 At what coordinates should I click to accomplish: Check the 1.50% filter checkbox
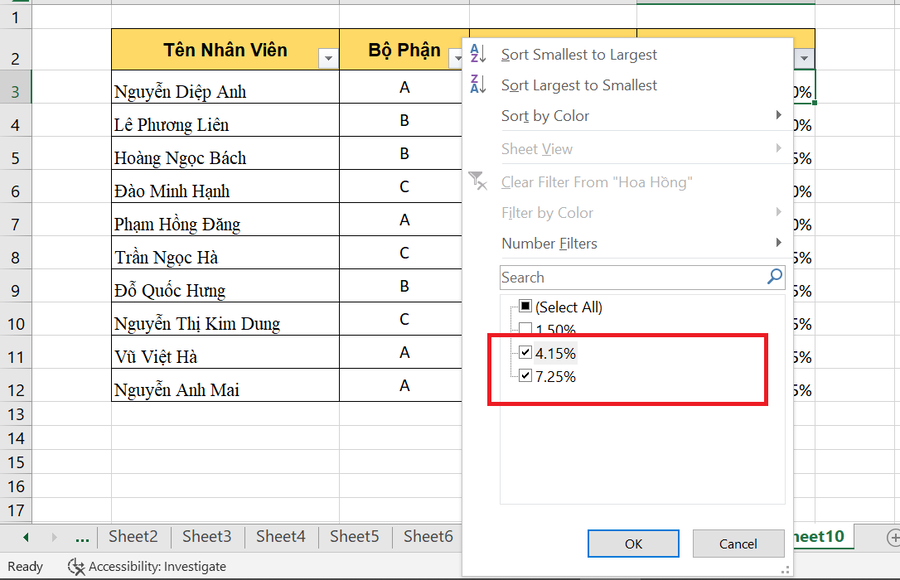[525, 328]
